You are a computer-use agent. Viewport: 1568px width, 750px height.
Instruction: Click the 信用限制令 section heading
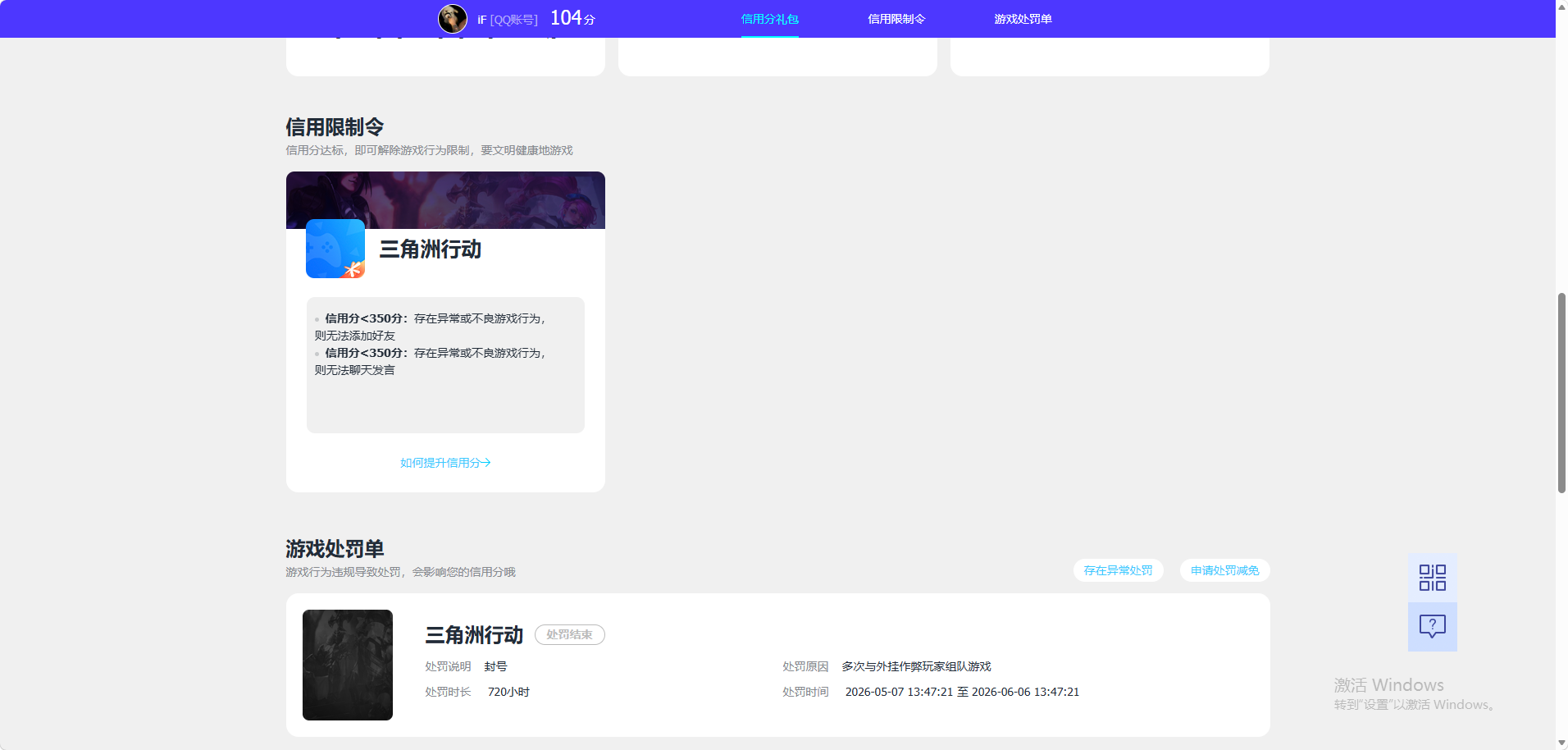[335, 127]
